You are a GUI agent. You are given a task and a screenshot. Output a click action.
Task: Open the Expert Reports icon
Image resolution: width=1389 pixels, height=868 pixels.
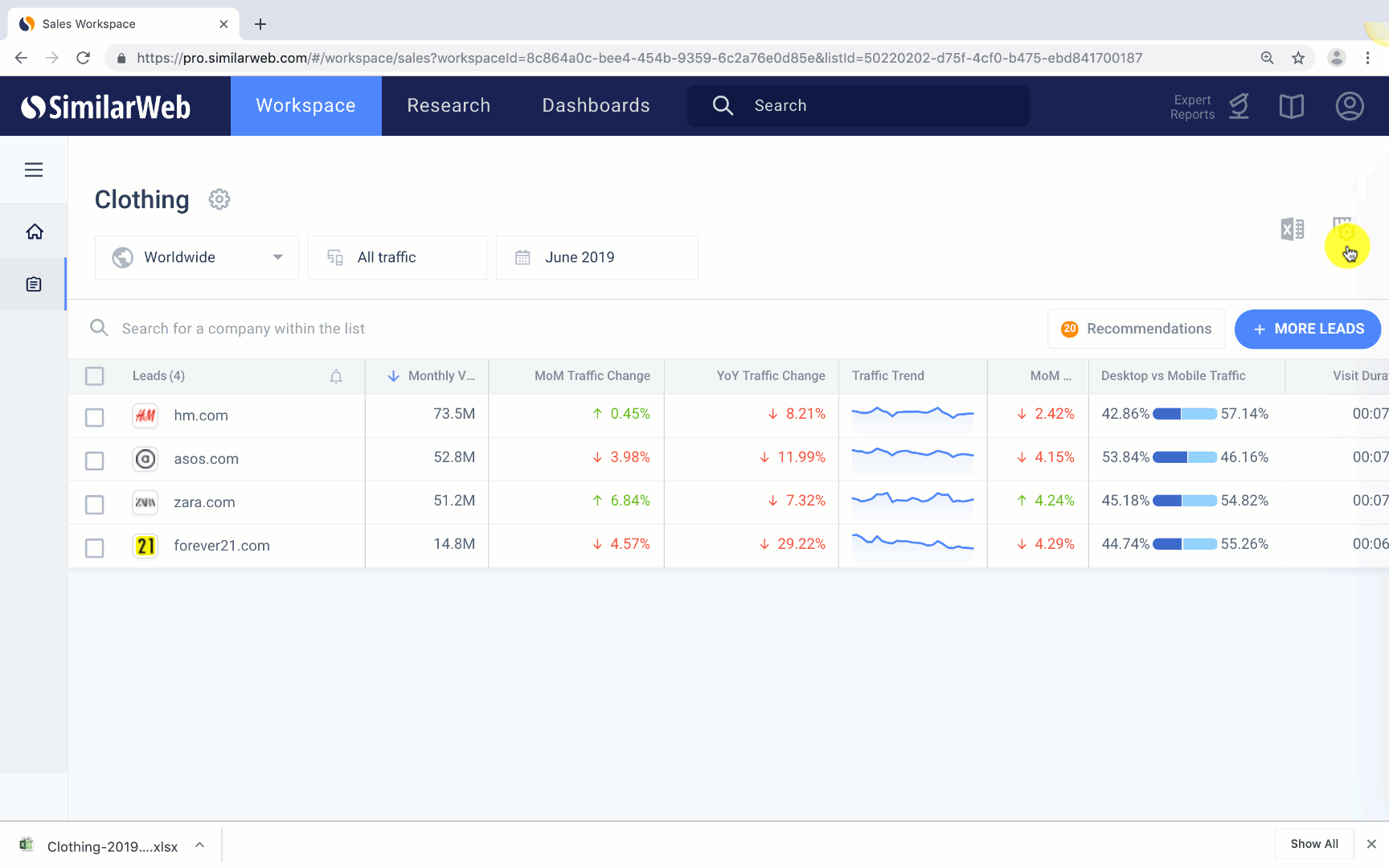(1239, 106)
